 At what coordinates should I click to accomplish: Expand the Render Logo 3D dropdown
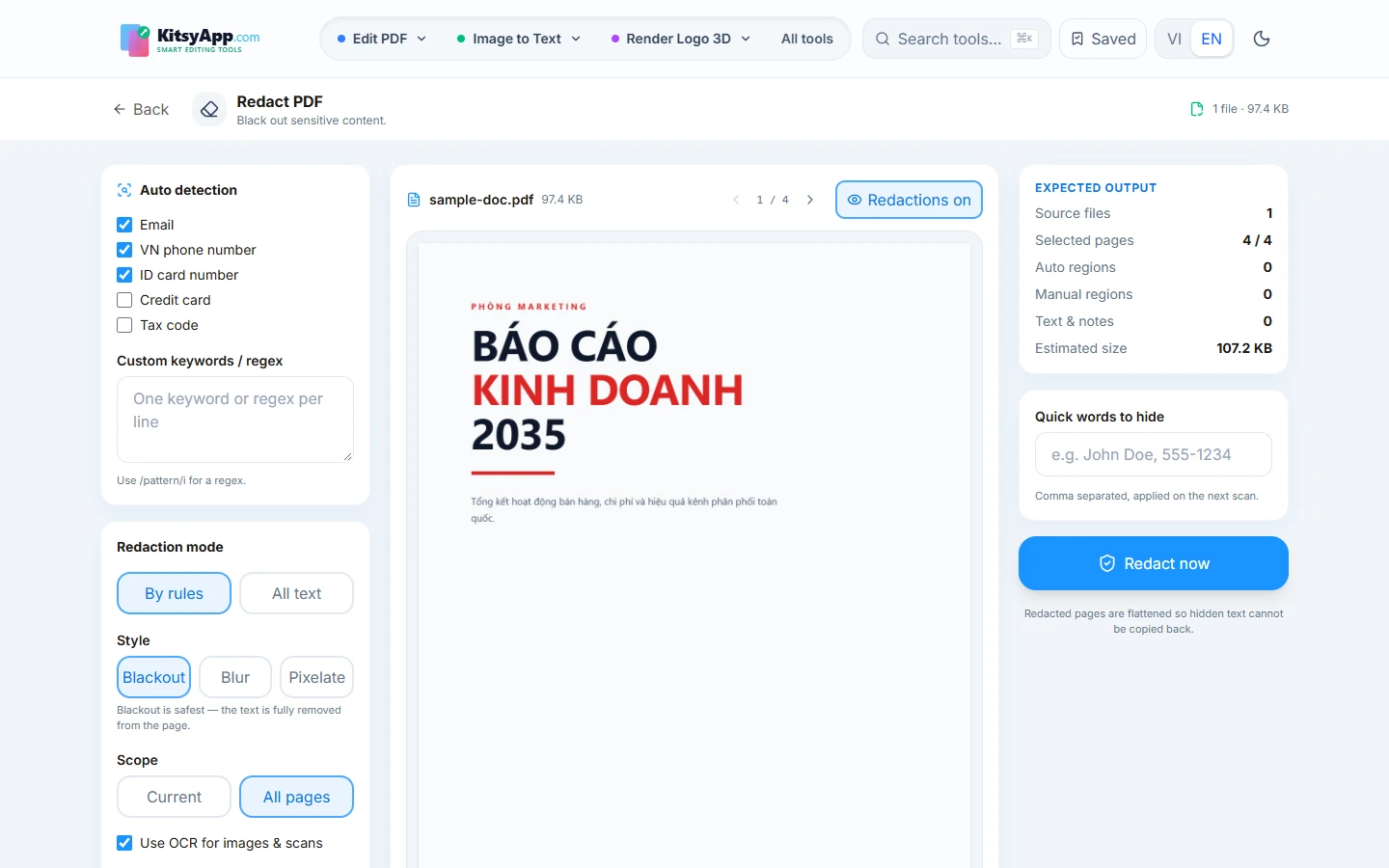681,39
